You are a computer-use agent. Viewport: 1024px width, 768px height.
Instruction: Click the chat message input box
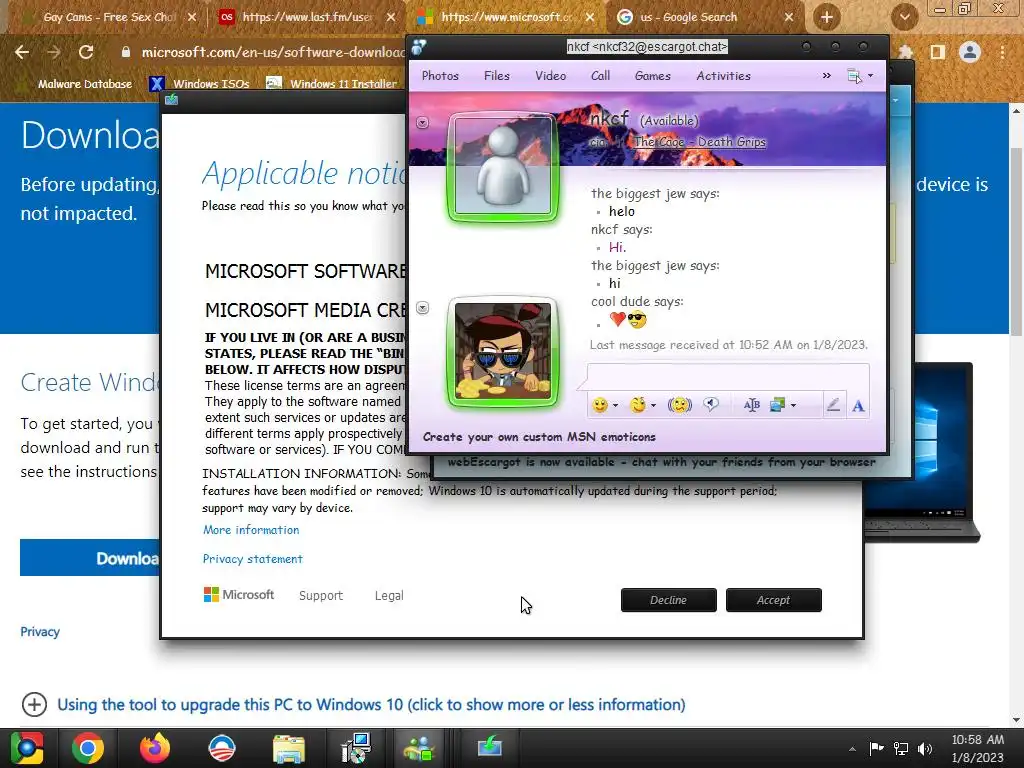[x=728, y=376]
